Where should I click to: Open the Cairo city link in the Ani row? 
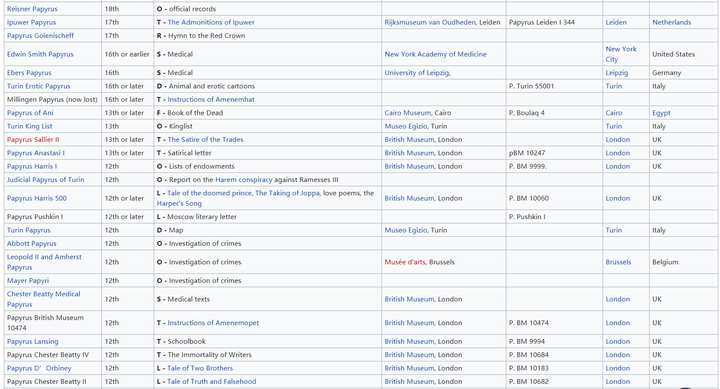614,113
